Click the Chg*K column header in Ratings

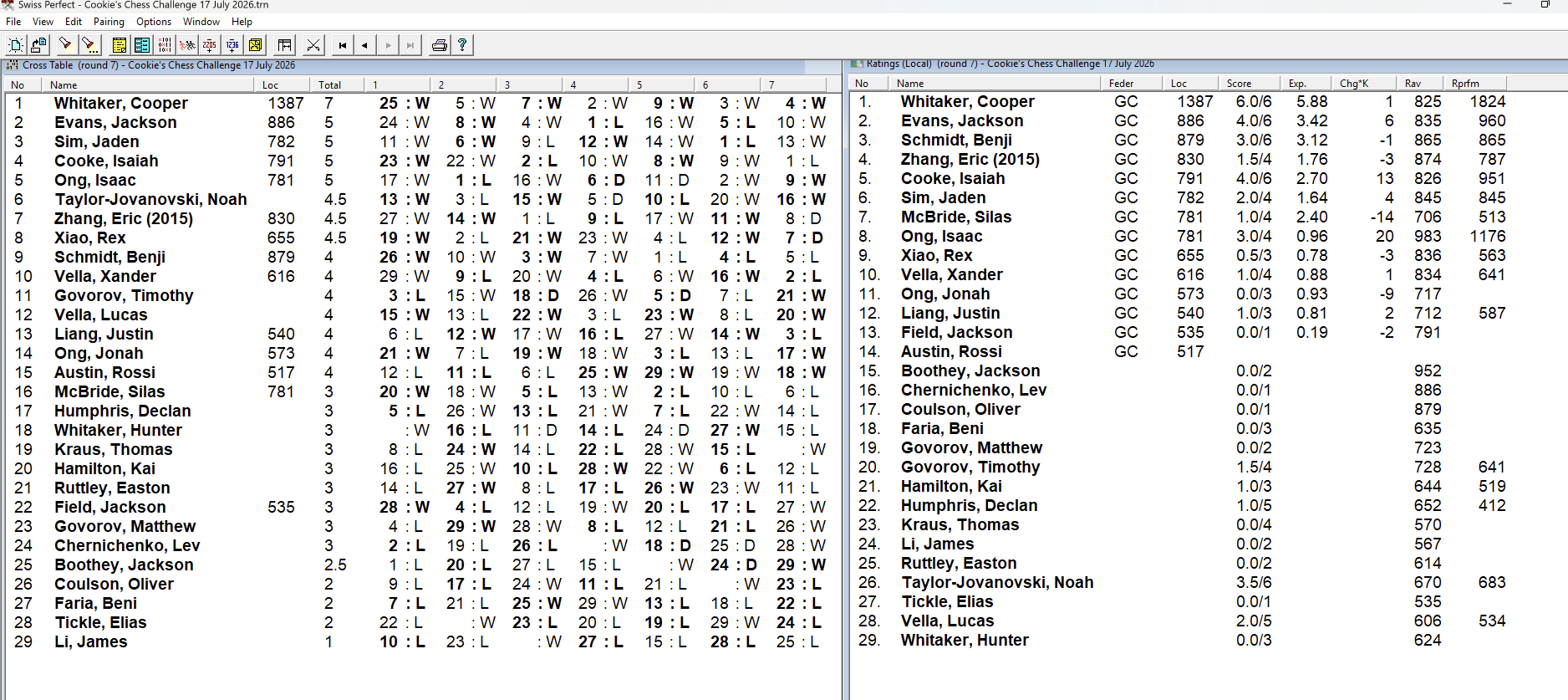point(1364,83)
